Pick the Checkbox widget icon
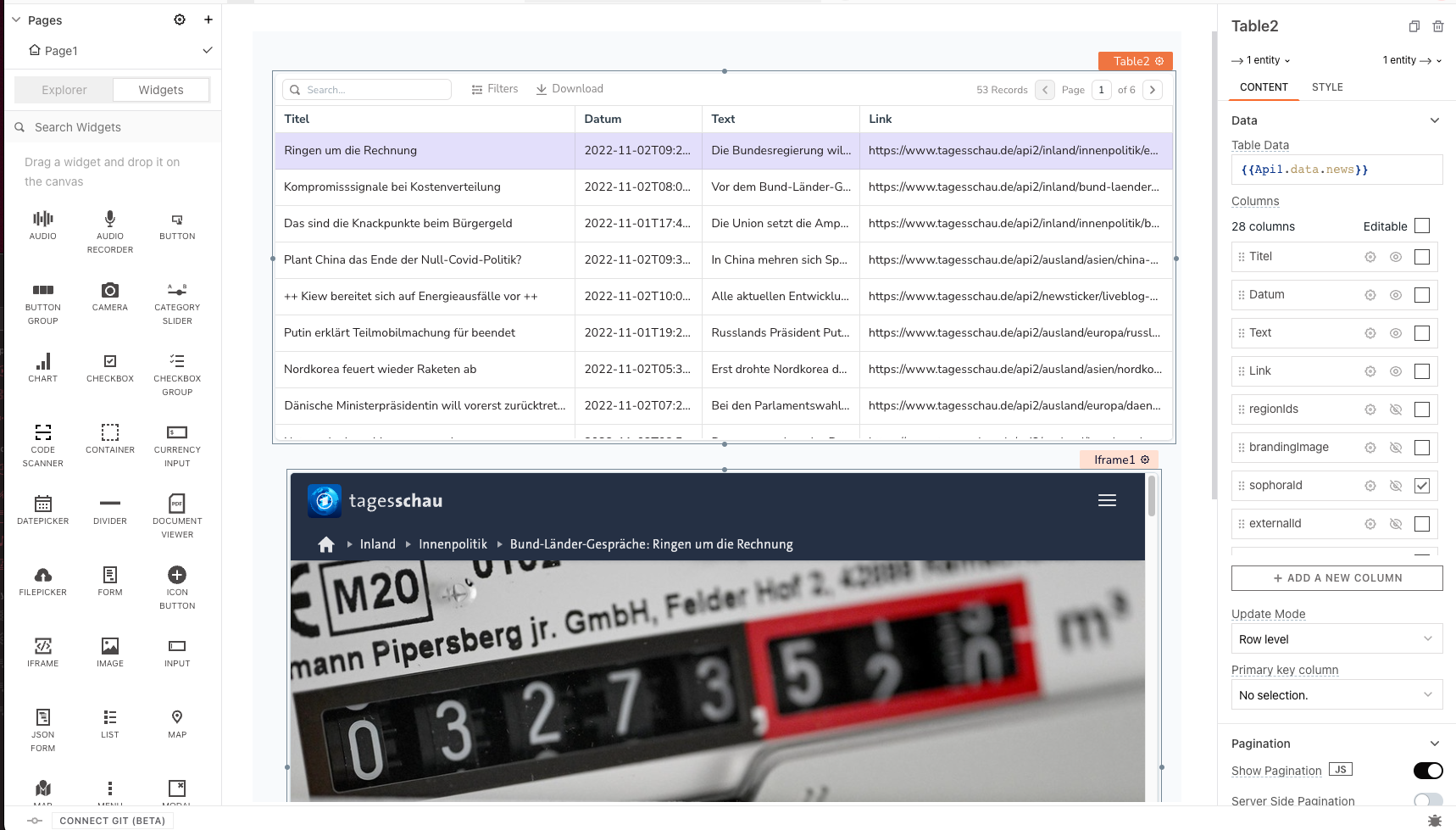Viewport: 1456px width, 830px height. coord(110,361)
